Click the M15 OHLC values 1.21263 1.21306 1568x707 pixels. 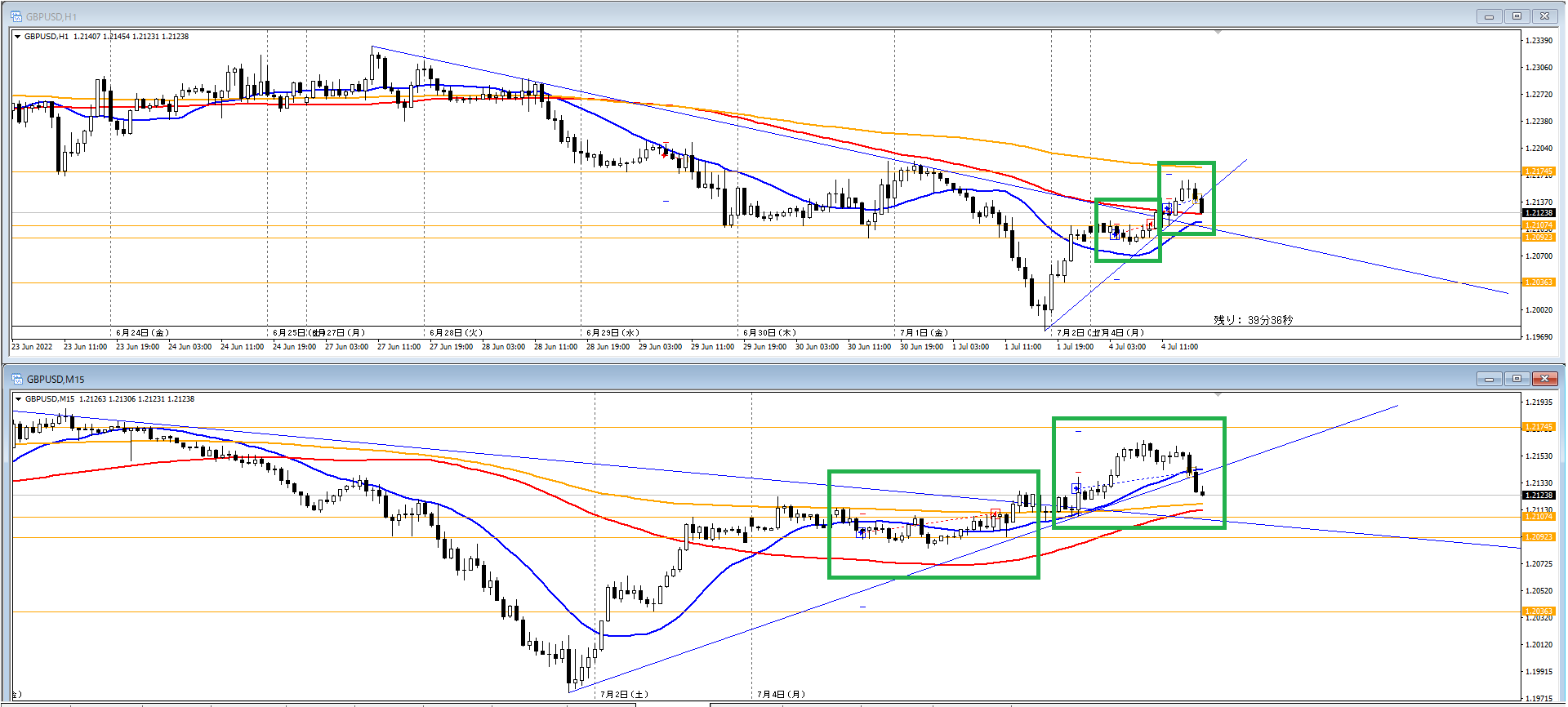pyautogui.click(x=108, y=399)
